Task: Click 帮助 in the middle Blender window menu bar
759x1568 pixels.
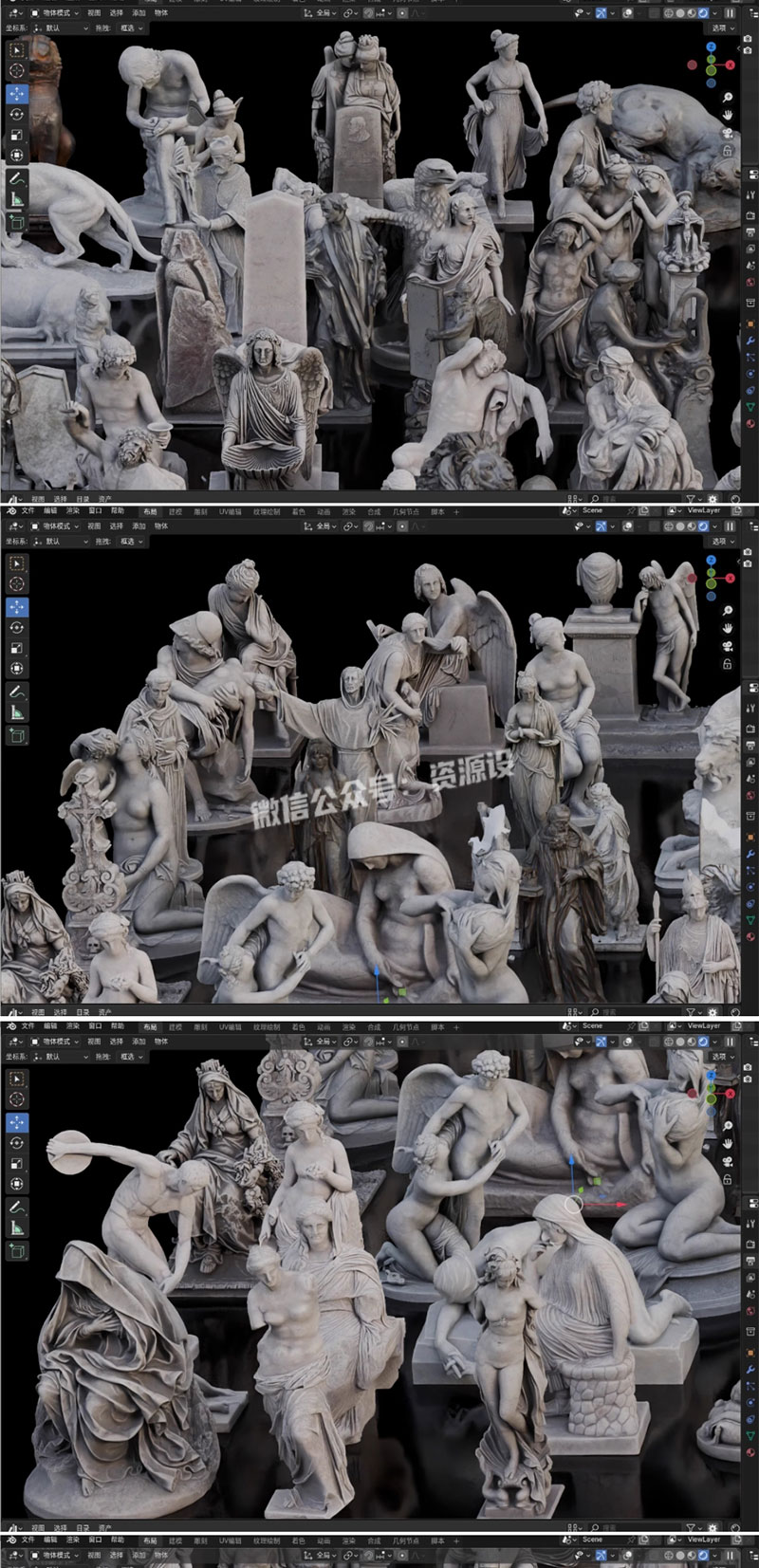Action: pos(118,510)
